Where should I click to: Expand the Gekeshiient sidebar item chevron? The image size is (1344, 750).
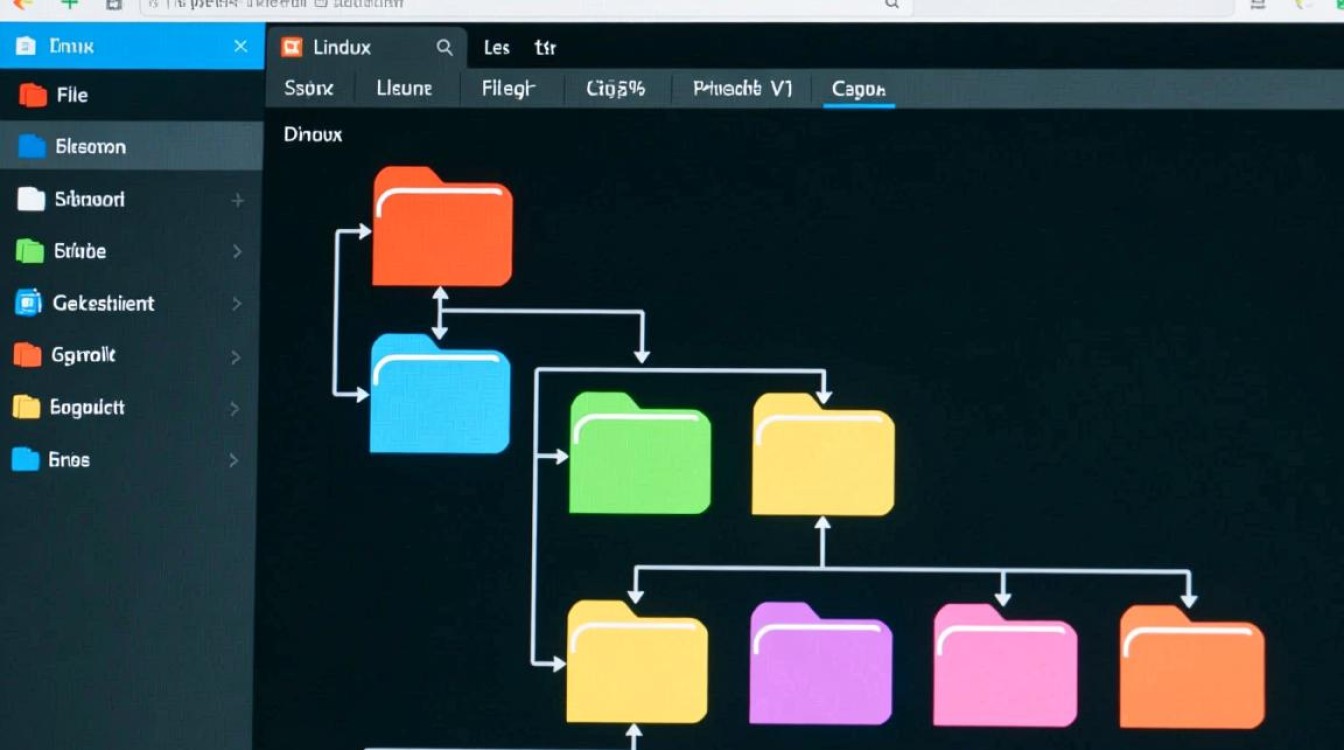pyautogui.click(x=237, y=303)
